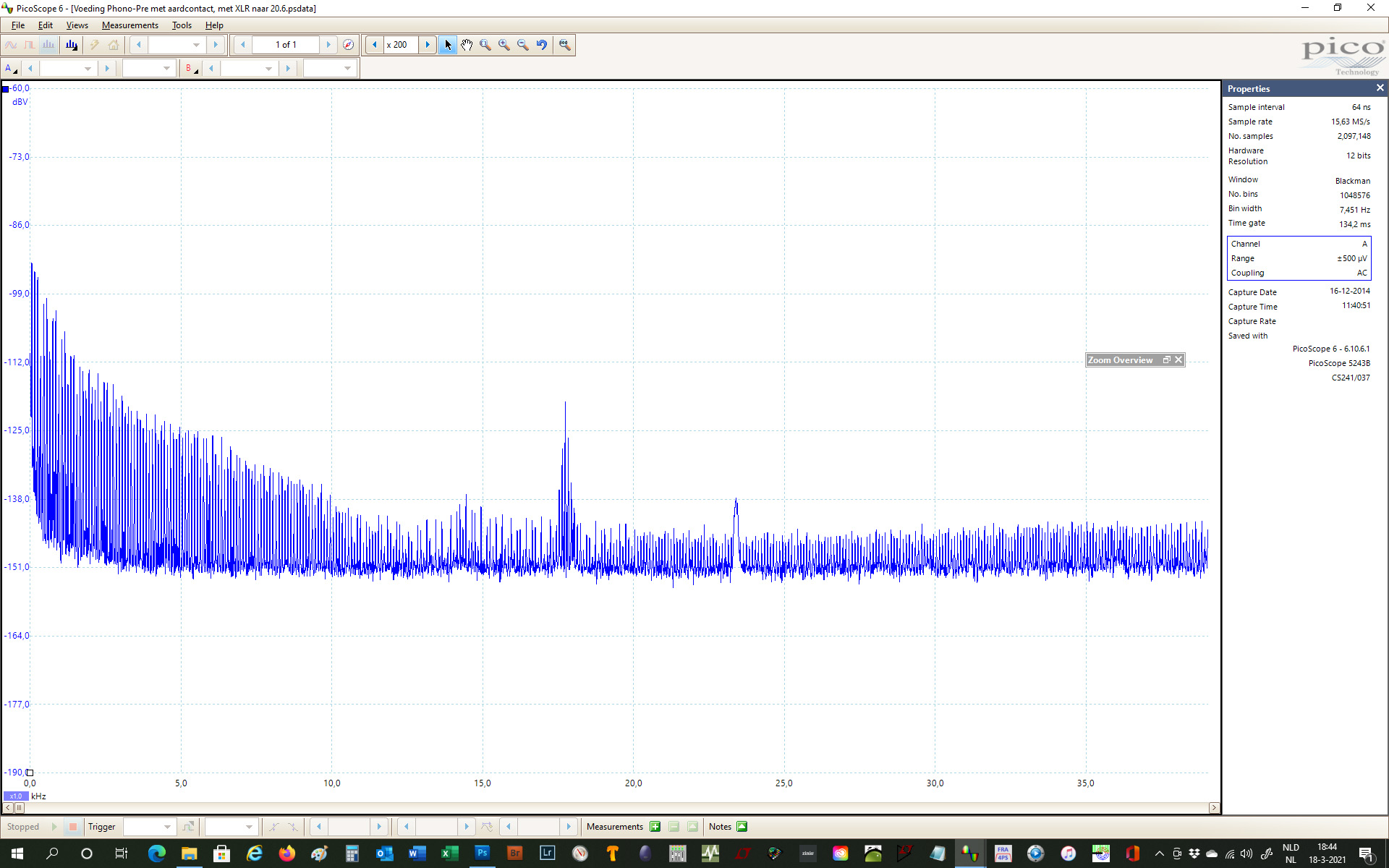Image resolution: width=1389 pixels, height=868 pixels.
Task: Click the 'x 200' zoom factor field
Action: point(401,45)
